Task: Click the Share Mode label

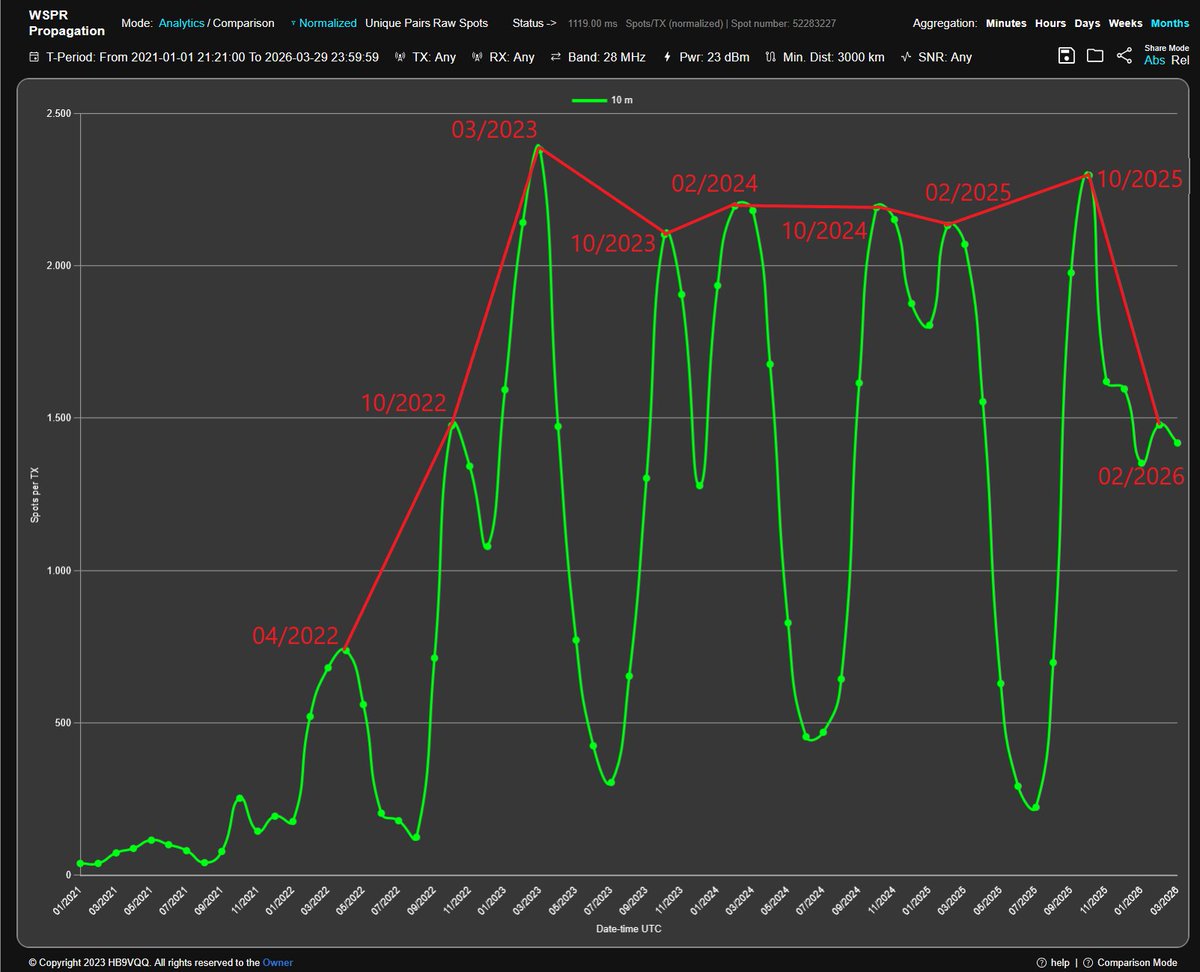Action: click(x=1167, y=47)
